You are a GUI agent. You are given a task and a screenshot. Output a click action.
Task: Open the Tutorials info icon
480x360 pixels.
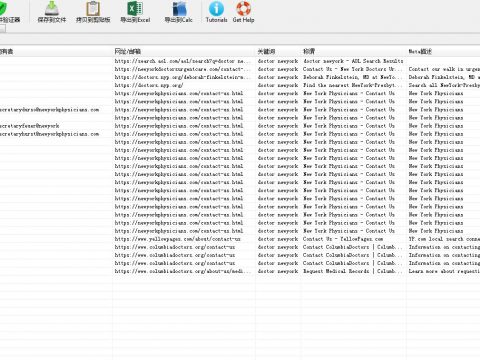[216, 12]
